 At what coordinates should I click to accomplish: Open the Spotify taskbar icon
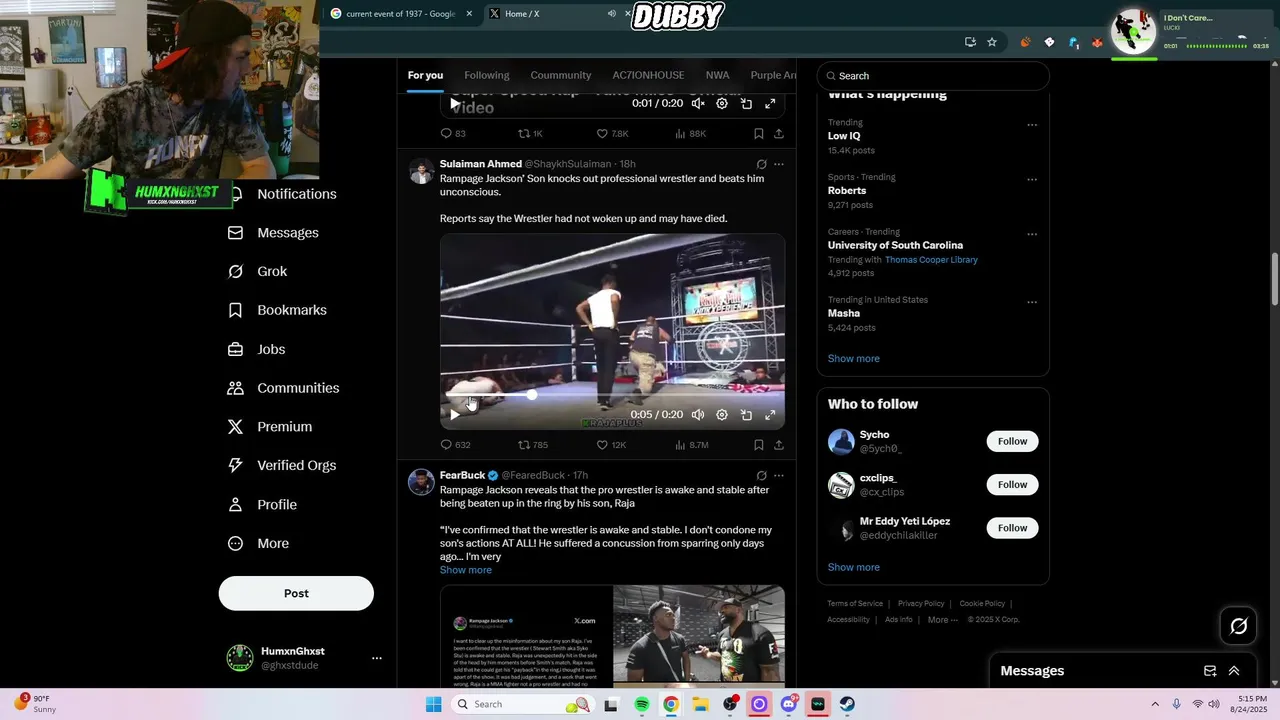642,704
